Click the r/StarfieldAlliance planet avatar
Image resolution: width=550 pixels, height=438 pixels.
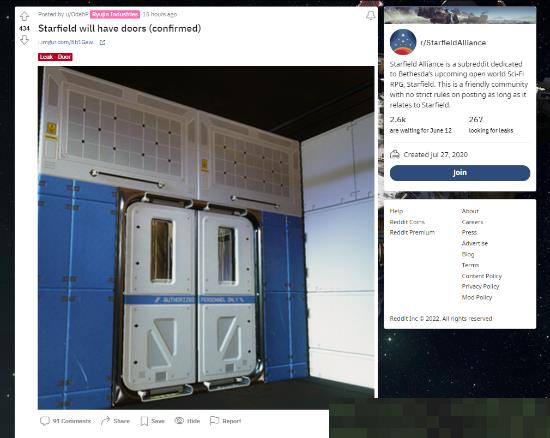pyautogui.click(x=403, y=42)
